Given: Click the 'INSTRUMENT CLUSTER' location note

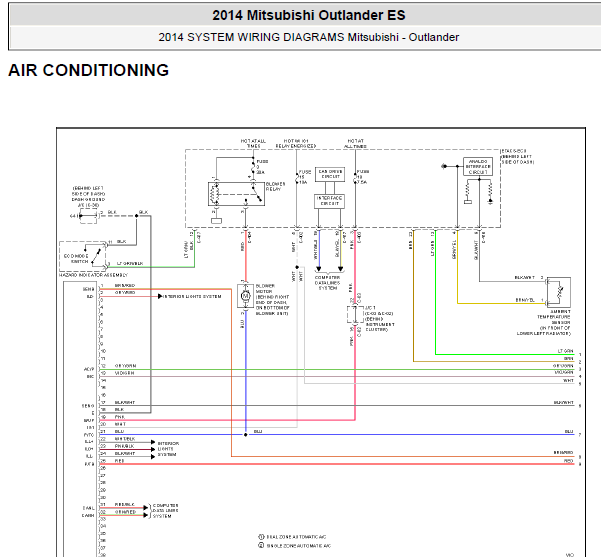Looking at the screenshot, I should 380,327.
